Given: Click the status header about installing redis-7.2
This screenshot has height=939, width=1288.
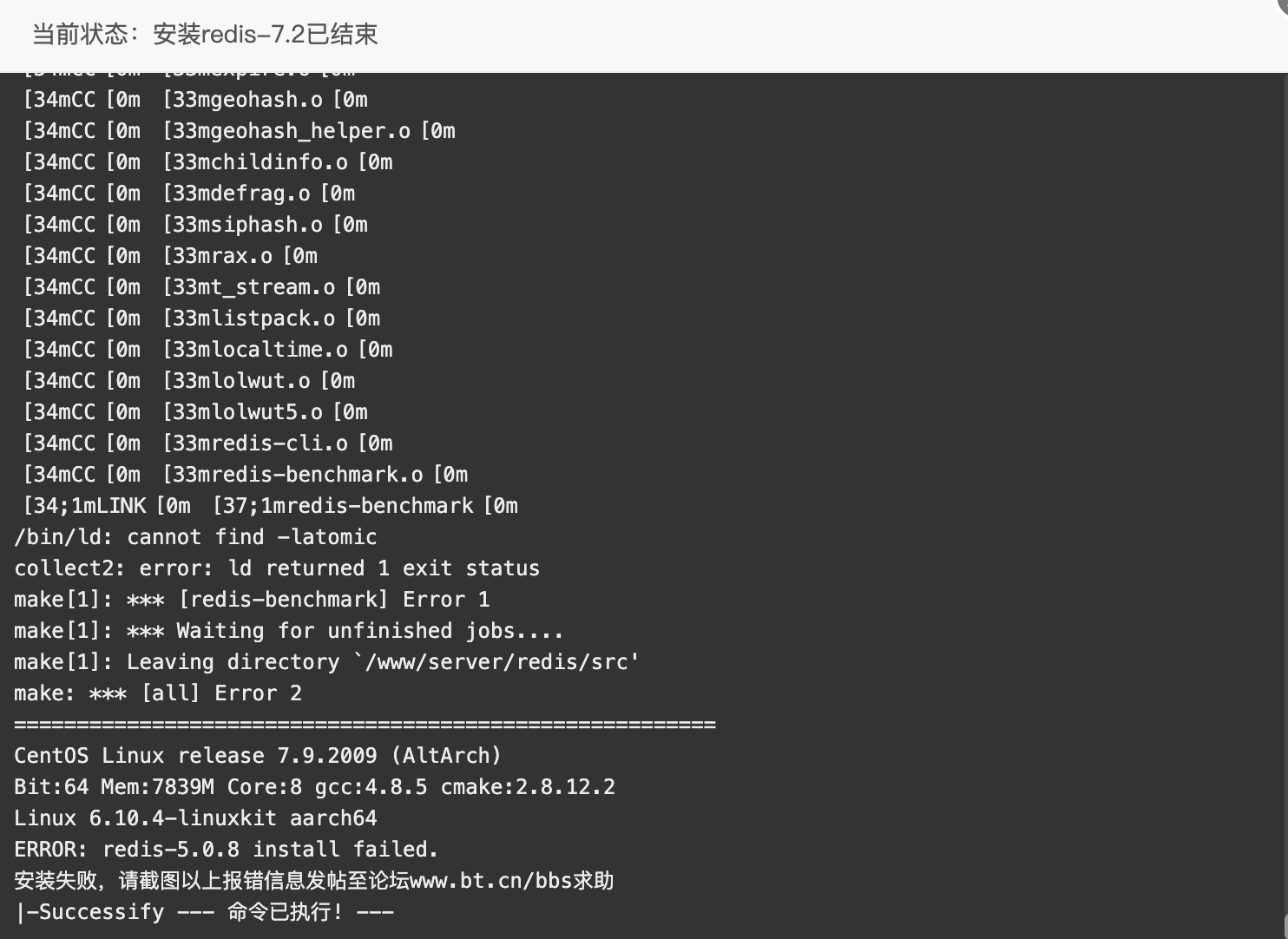Looking at the screenshot, I should (205, 35).
